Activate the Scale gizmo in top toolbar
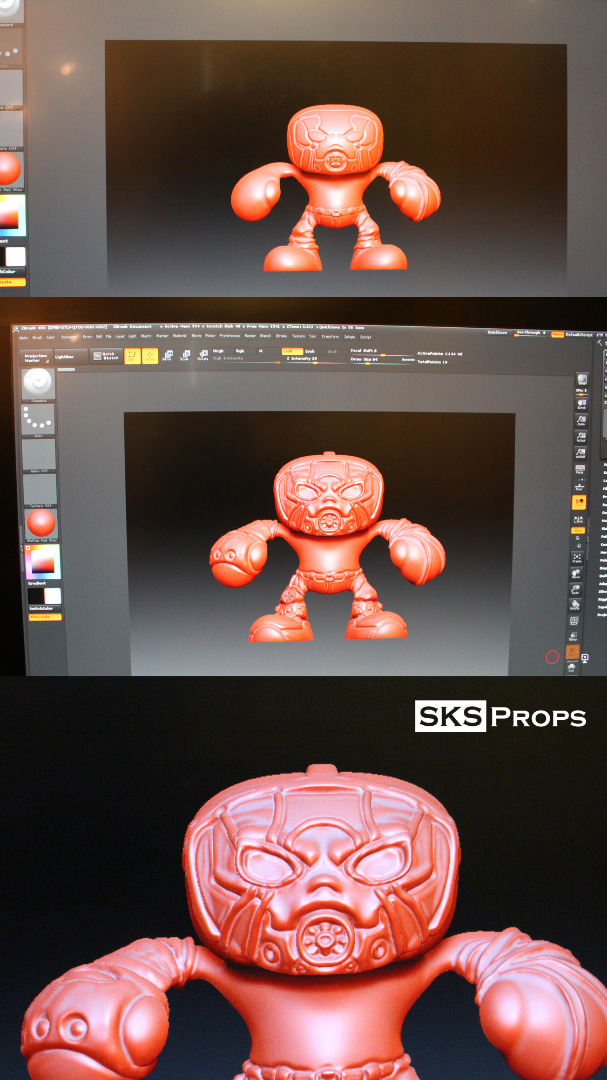This screenshot has width=607, height=1080. coord(185,355)
